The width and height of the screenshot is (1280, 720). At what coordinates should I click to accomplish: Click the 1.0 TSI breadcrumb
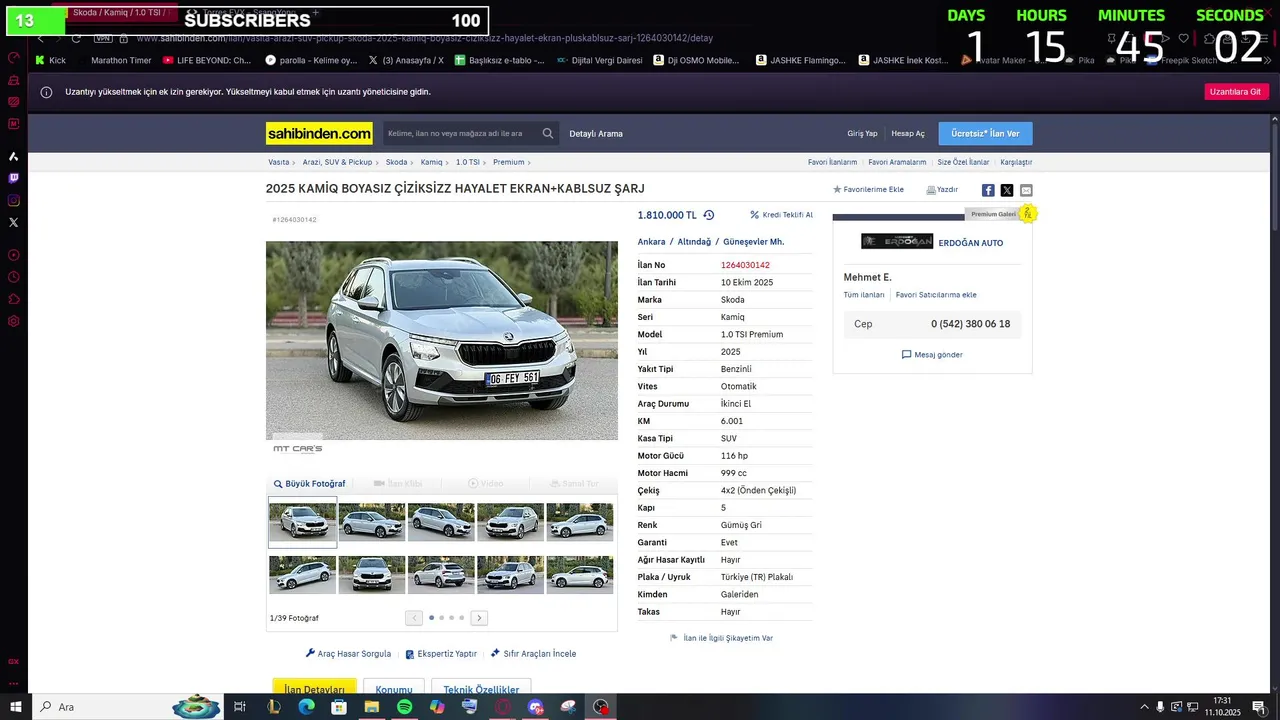468,162
